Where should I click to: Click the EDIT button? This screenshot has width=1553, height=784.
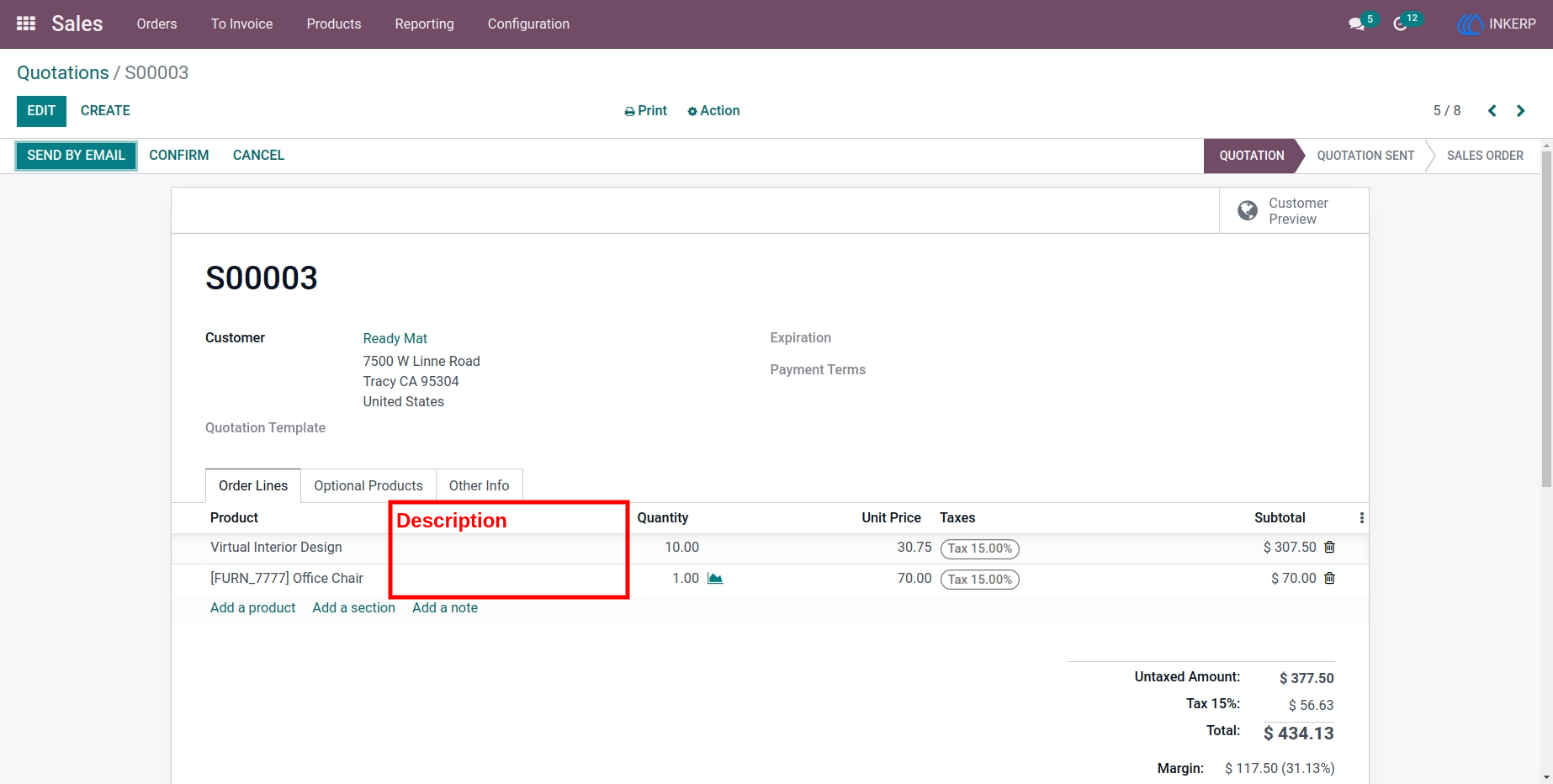[41, 111]
